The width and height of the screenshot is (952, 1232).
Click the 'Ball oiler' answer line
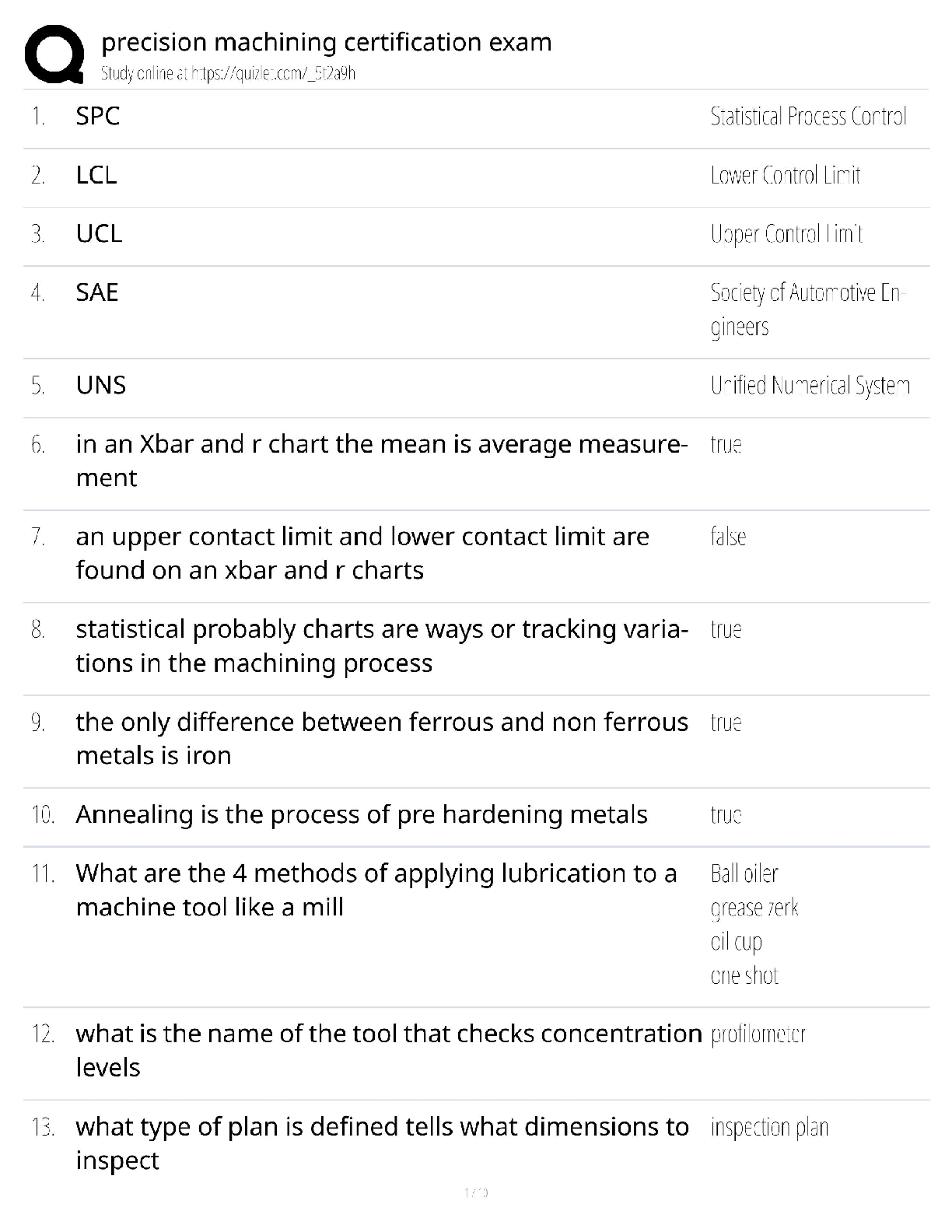(744, 874)
